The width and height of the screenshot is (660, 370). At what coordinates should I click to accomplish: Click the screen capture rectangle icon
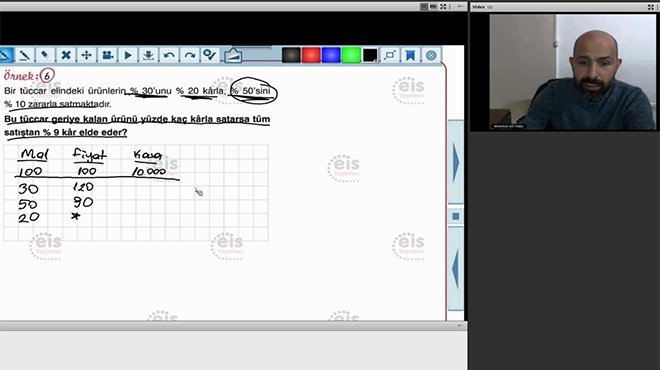(x=390, y=55)
